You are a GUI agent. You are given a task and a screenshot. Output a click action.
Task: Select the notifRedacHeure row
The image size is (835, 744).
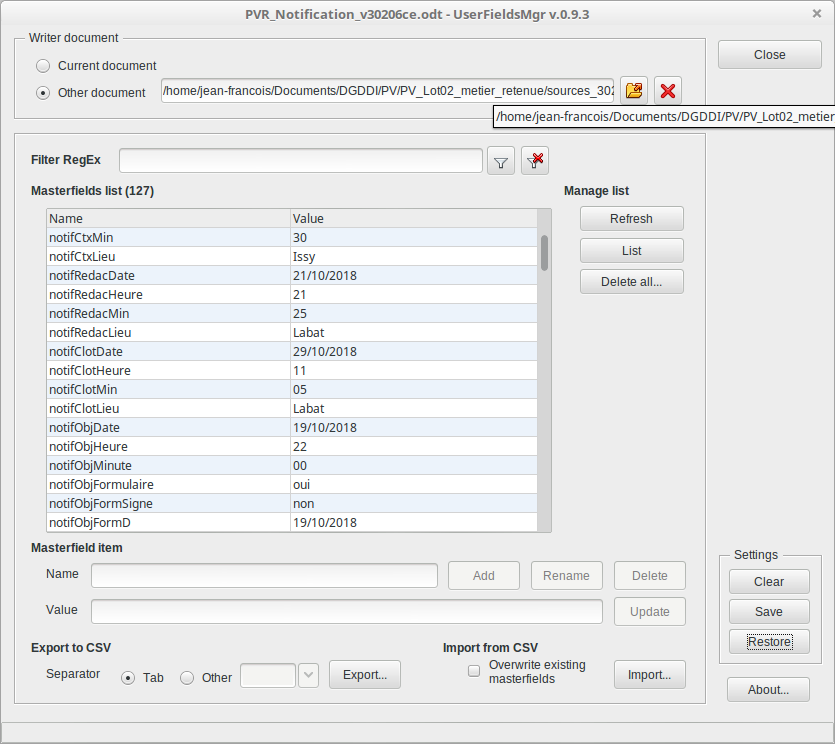click(292, 295)
